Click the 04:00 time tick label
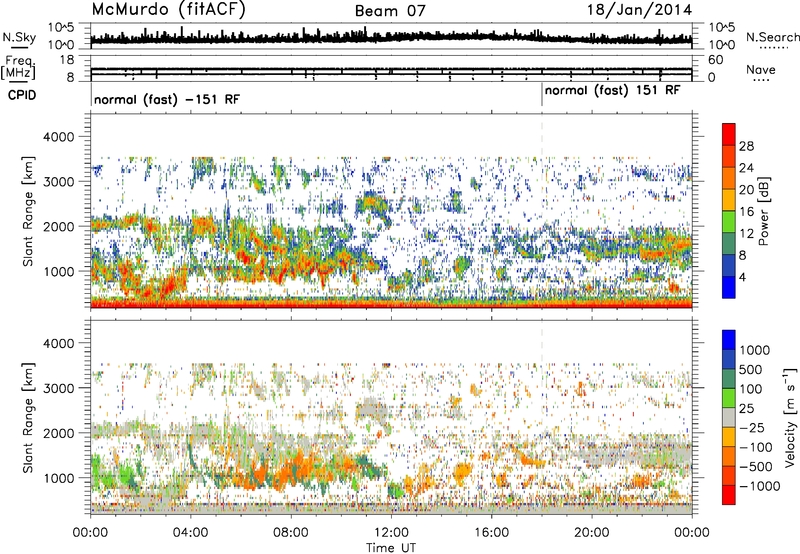Viewport: 800px width, 554px height. coord(190,533)
